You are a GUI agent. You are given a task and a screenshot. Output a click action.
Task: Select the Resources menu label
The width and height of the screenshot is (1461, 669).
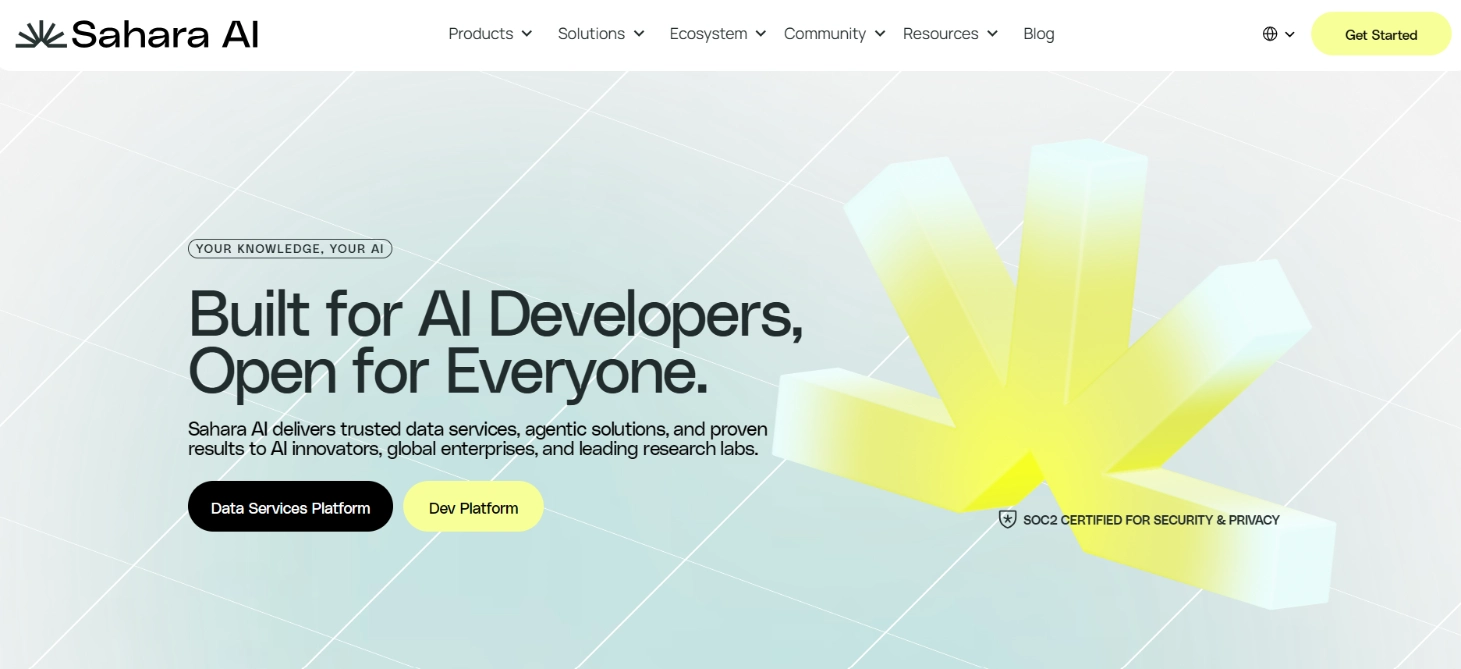pyautogui.click(x=940, y=34)
